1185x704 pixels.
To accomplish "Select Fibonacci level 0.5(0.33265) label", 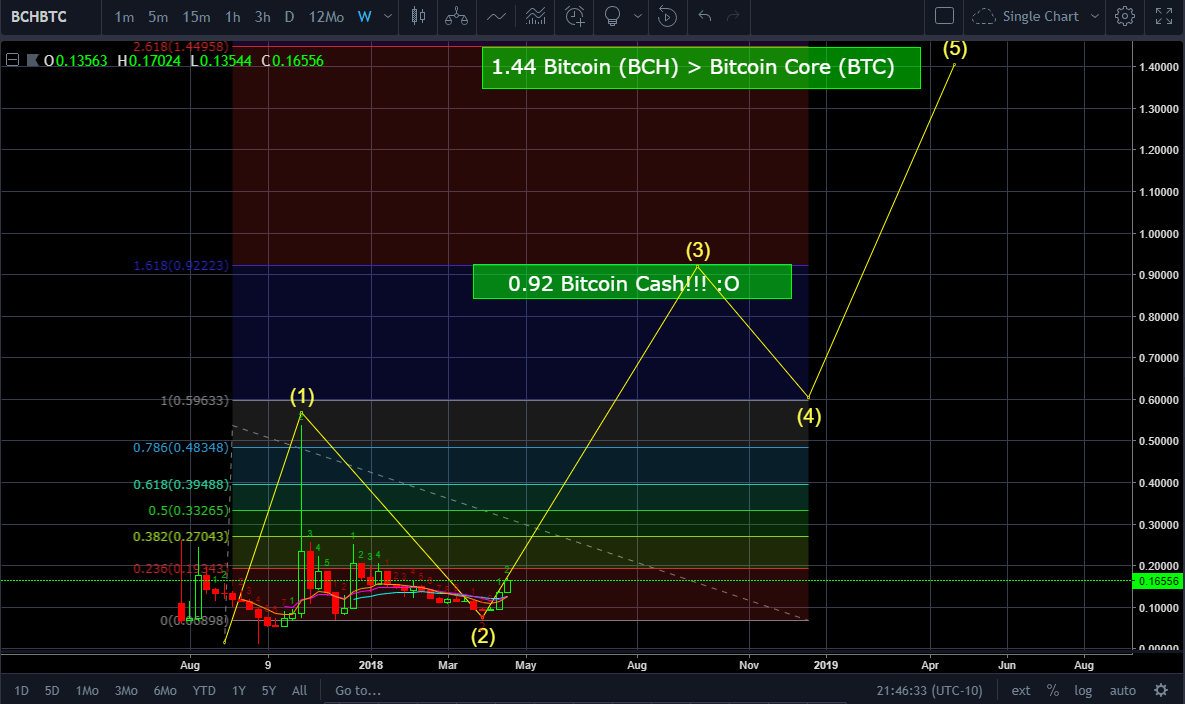I will click(188, 510).
